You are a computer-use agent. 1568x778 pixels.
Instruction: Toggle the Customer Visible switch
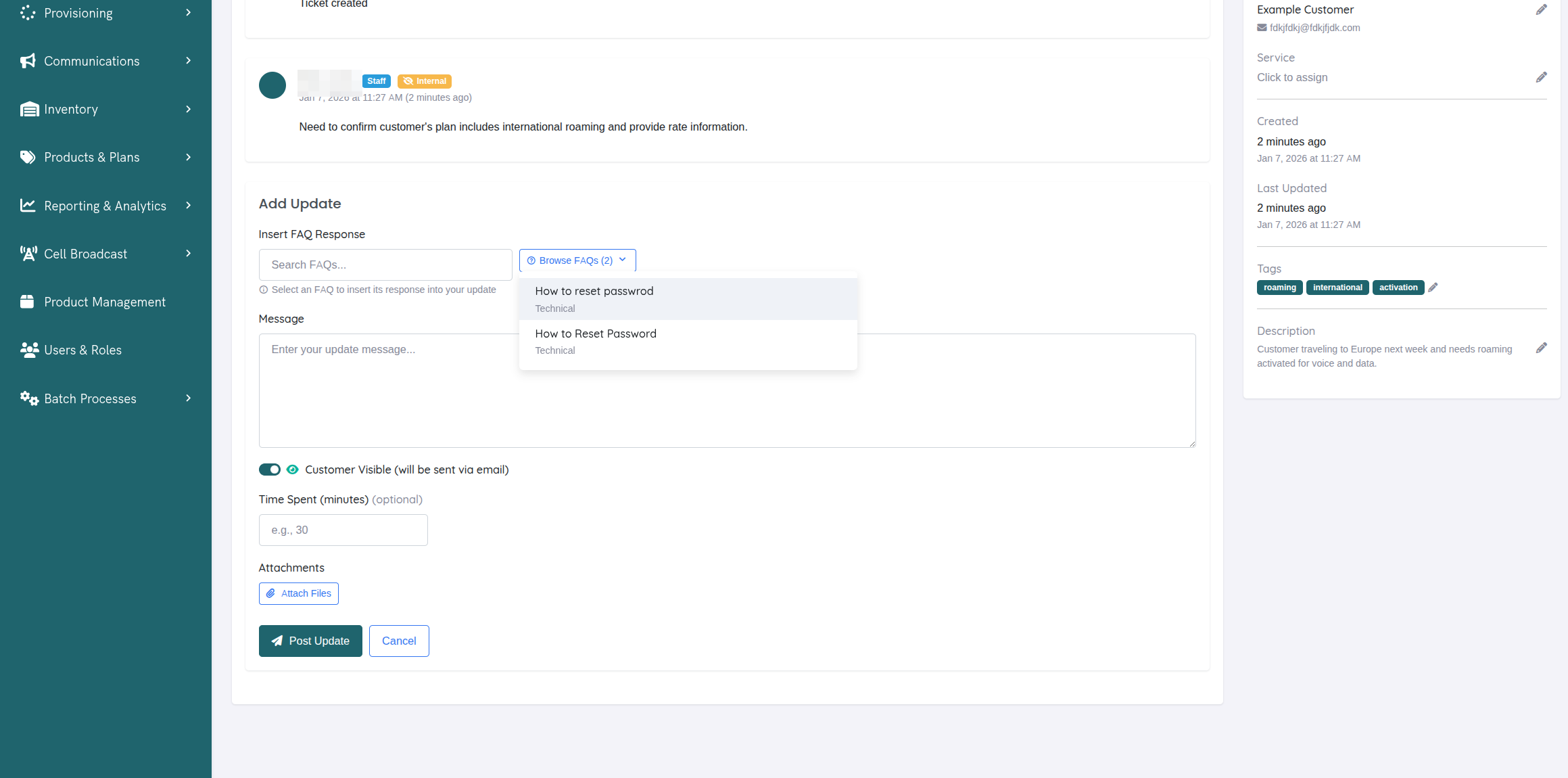click(x=270, y=470)
